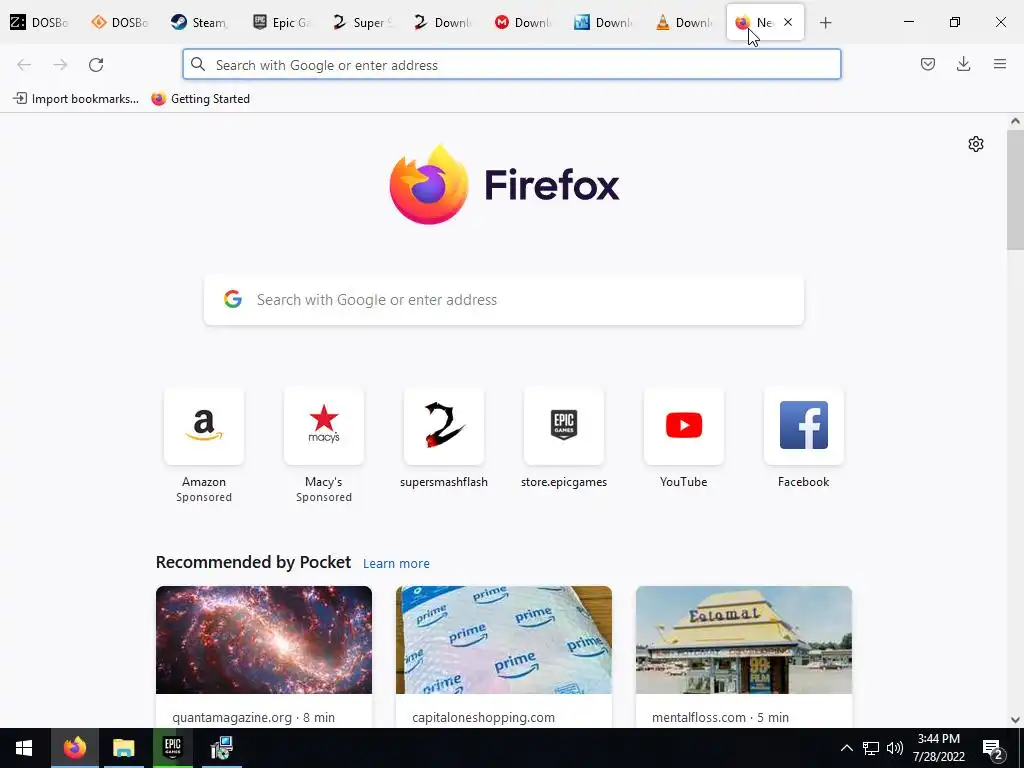Select Firefox icon in the taskbar

click(x=74, y=748)
